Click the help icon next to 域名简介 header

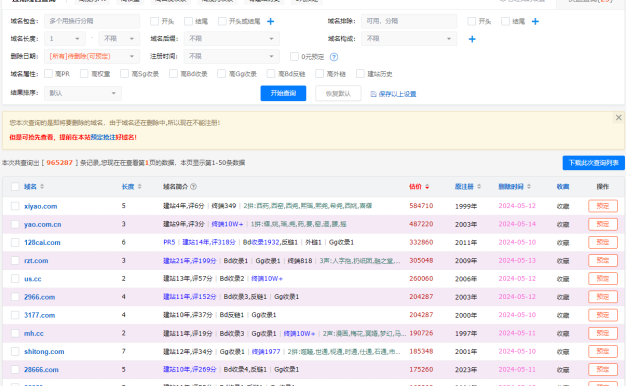(x=193, y=186)
